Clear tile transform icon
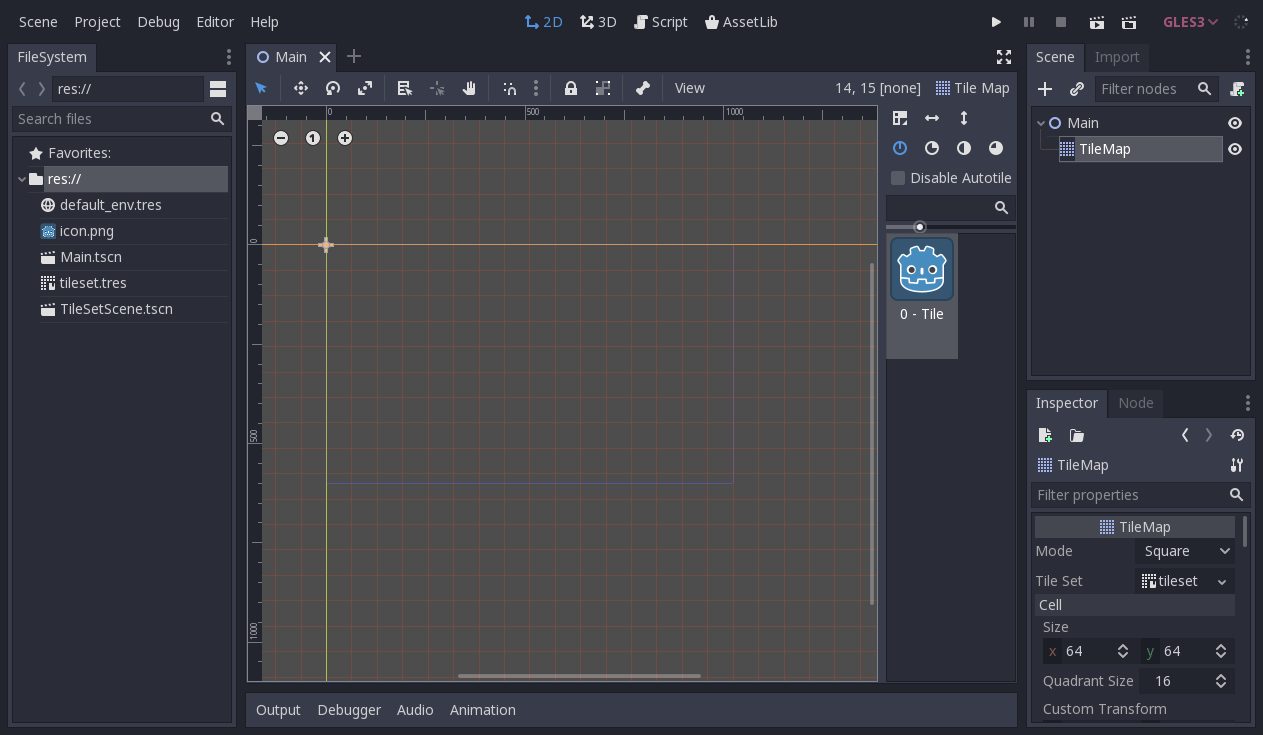The height and width of the screenshot is (735, 1263). pyautogui.click(x=996, y=148)
